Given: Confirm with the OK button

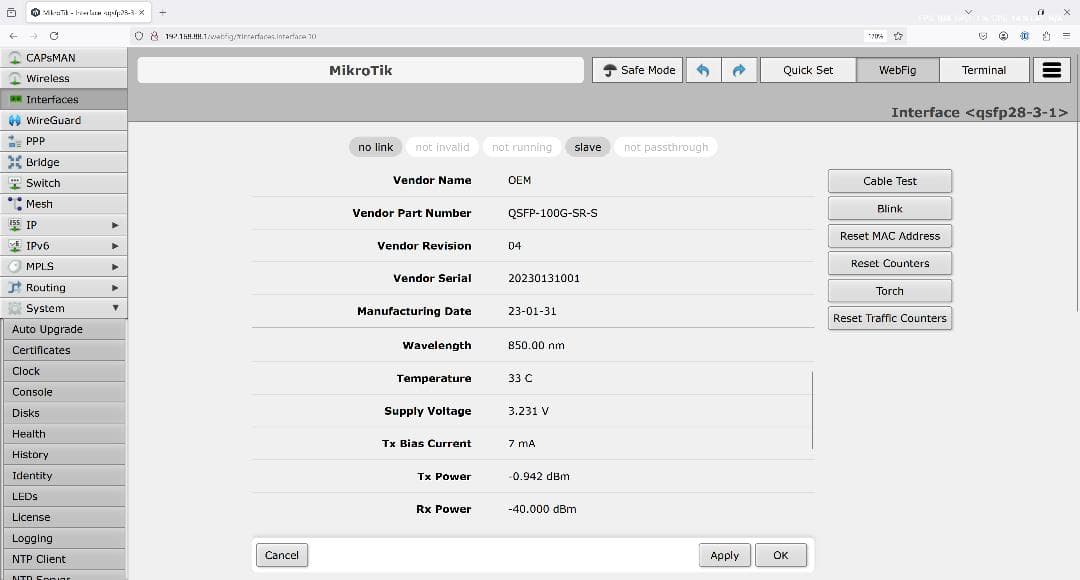Looking at the screenshot, I should (x=780, y=555).
